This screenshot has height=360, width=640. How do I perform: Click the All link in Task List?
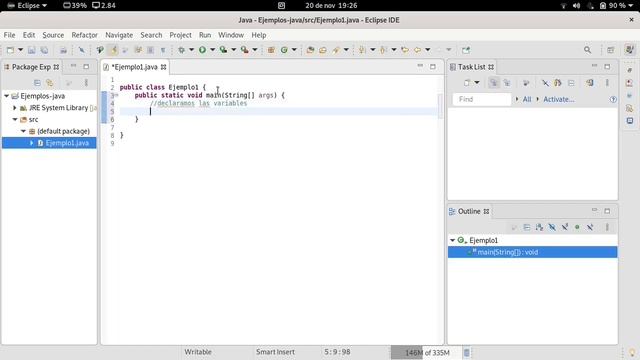[x=527, y=99]
